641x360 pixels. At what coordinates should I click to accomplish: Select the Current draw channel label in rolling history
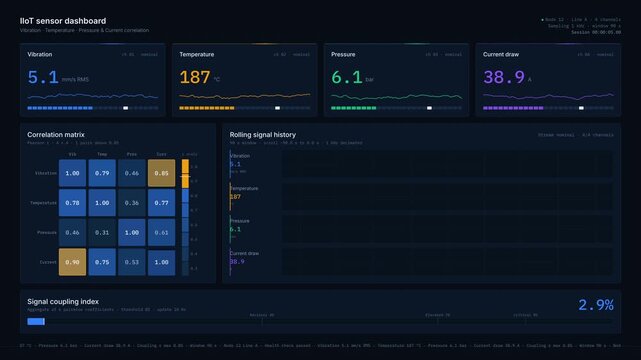[x=244, y=253]
